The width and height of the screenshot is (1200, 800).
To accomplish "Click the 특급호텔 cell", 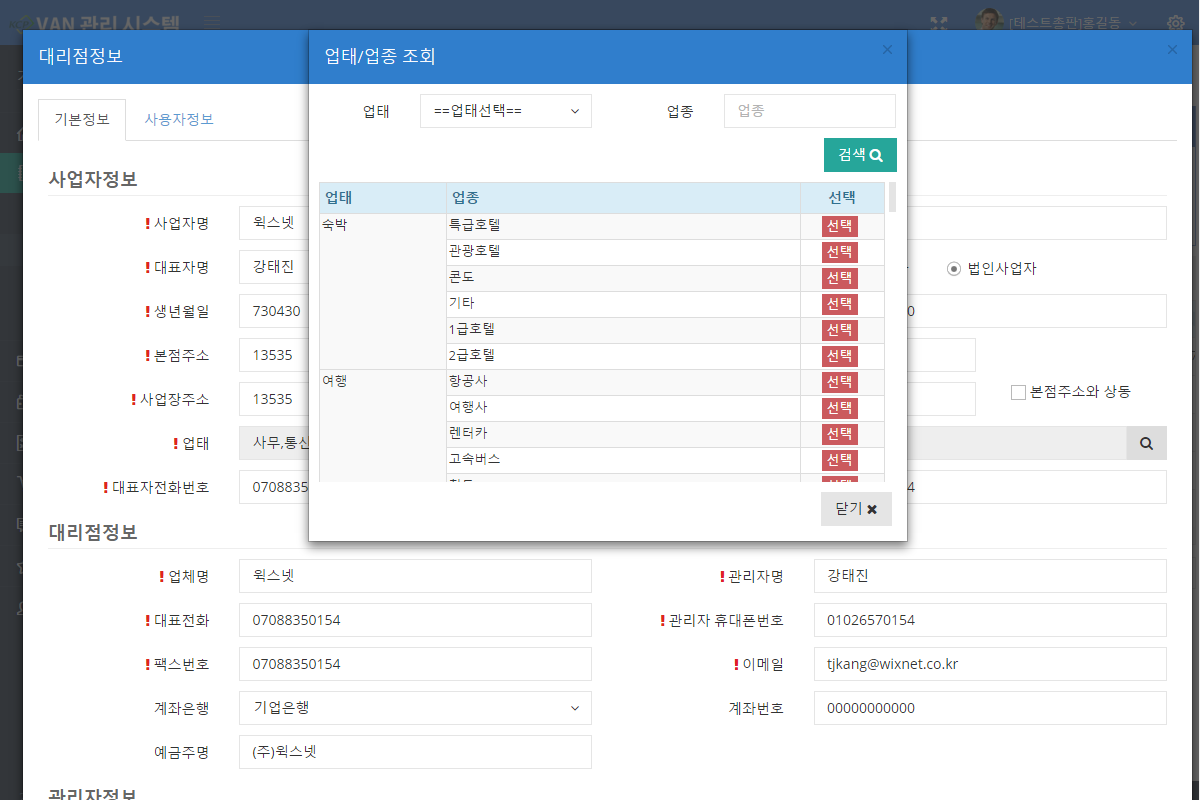I will click(x=623, y=226).
